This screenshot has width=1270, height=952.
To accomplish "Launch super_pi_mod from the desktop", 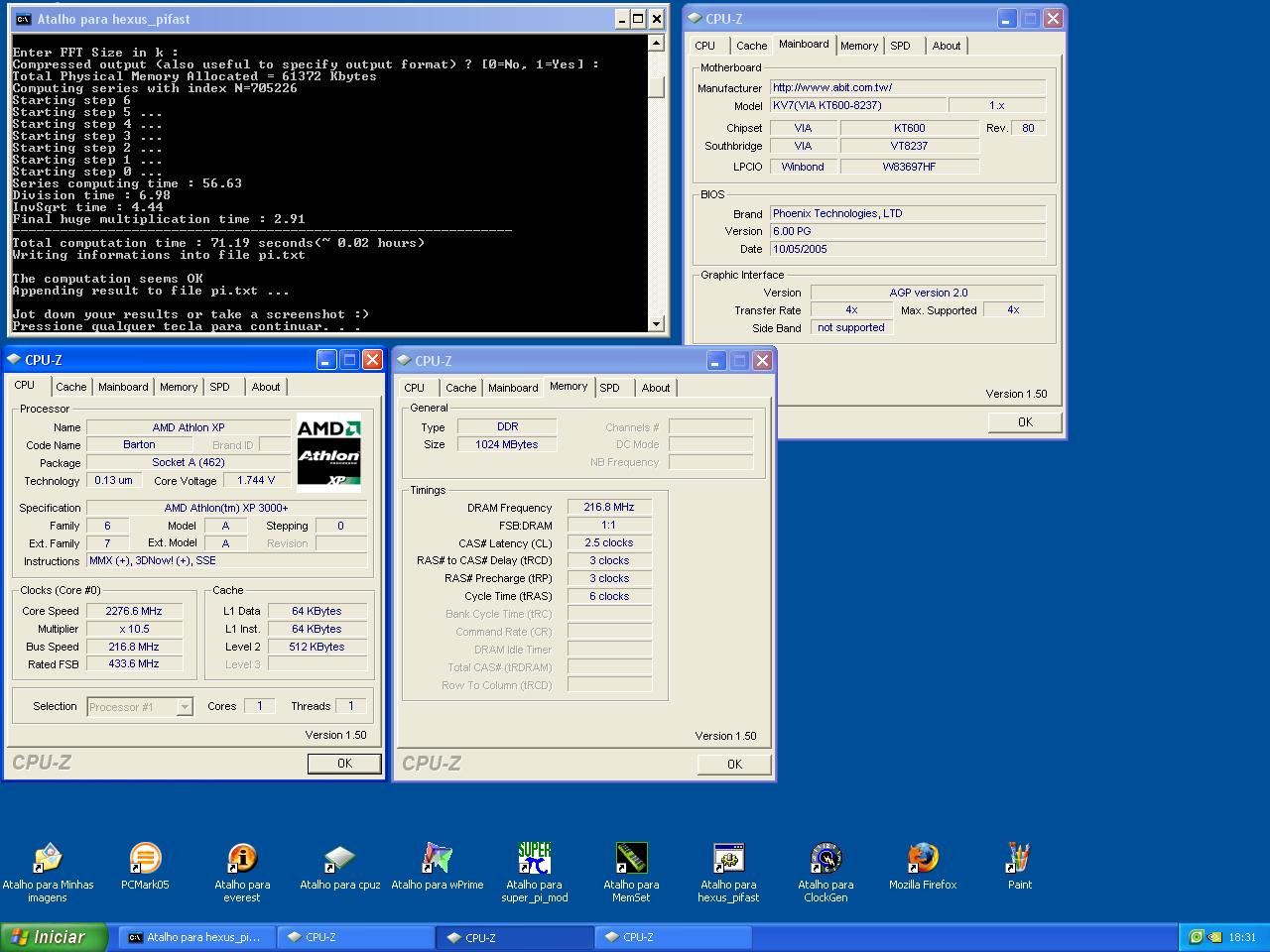I will point(534,859).
